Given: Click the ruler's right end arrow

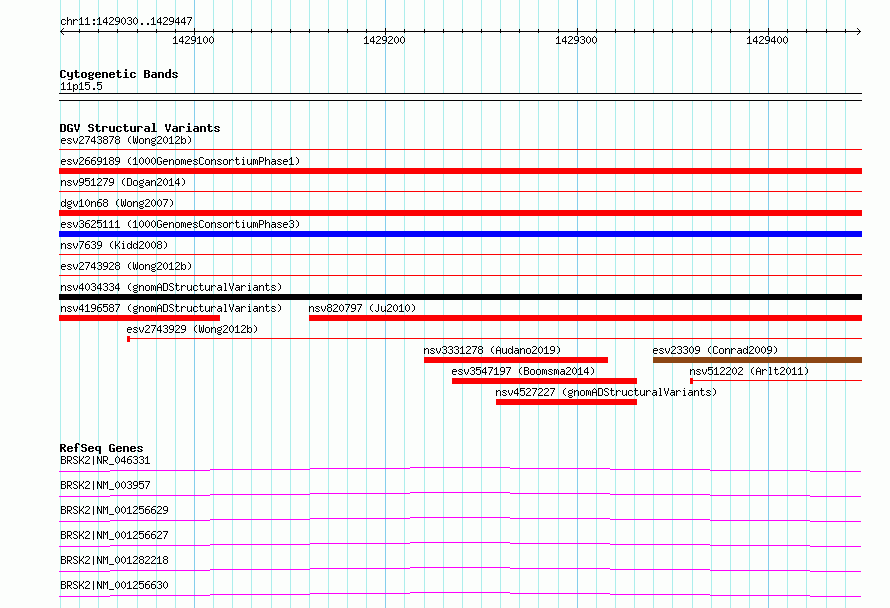Looking at the screenshot, I should point(859,31).
